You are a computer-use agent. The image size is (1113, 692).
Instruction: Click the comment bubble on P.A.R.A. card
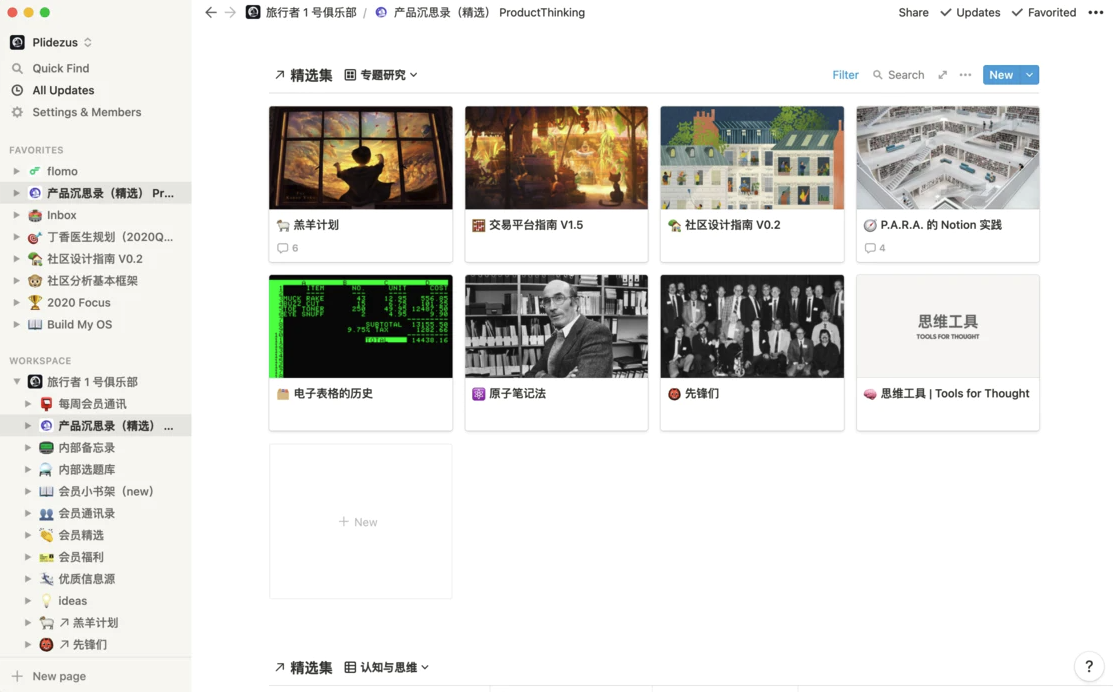click(x=870, y=248)
